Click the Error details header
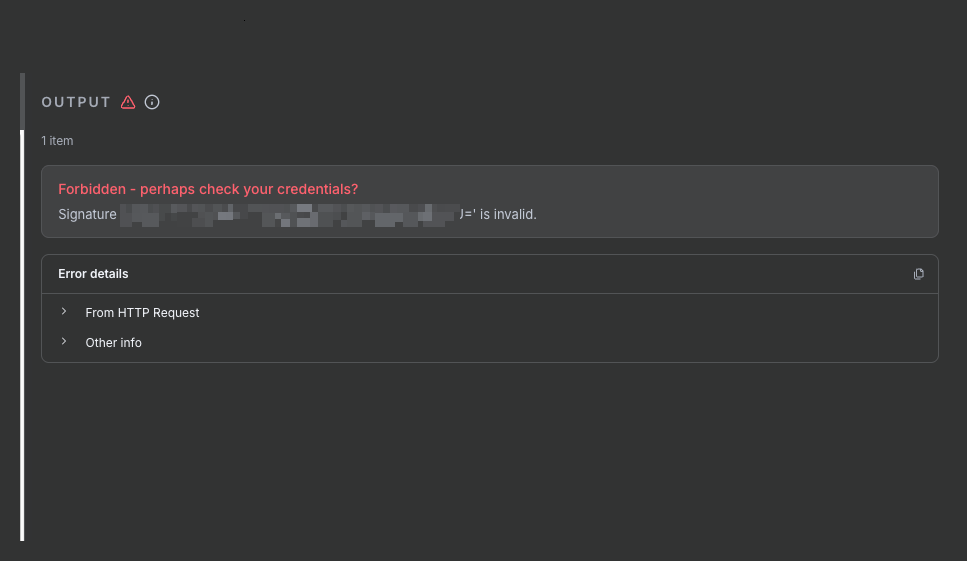This screenshot has height=561, width=967. (x=93, y=274)
